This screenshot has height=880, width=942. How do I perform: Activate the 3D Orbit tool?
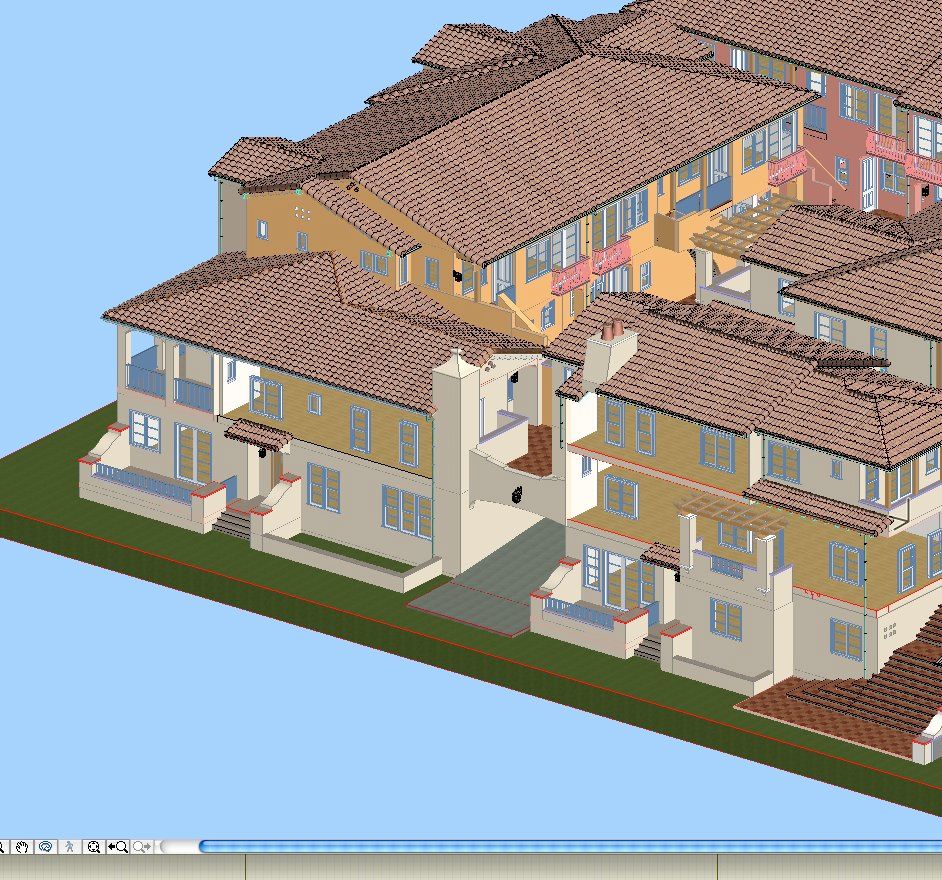46,847
